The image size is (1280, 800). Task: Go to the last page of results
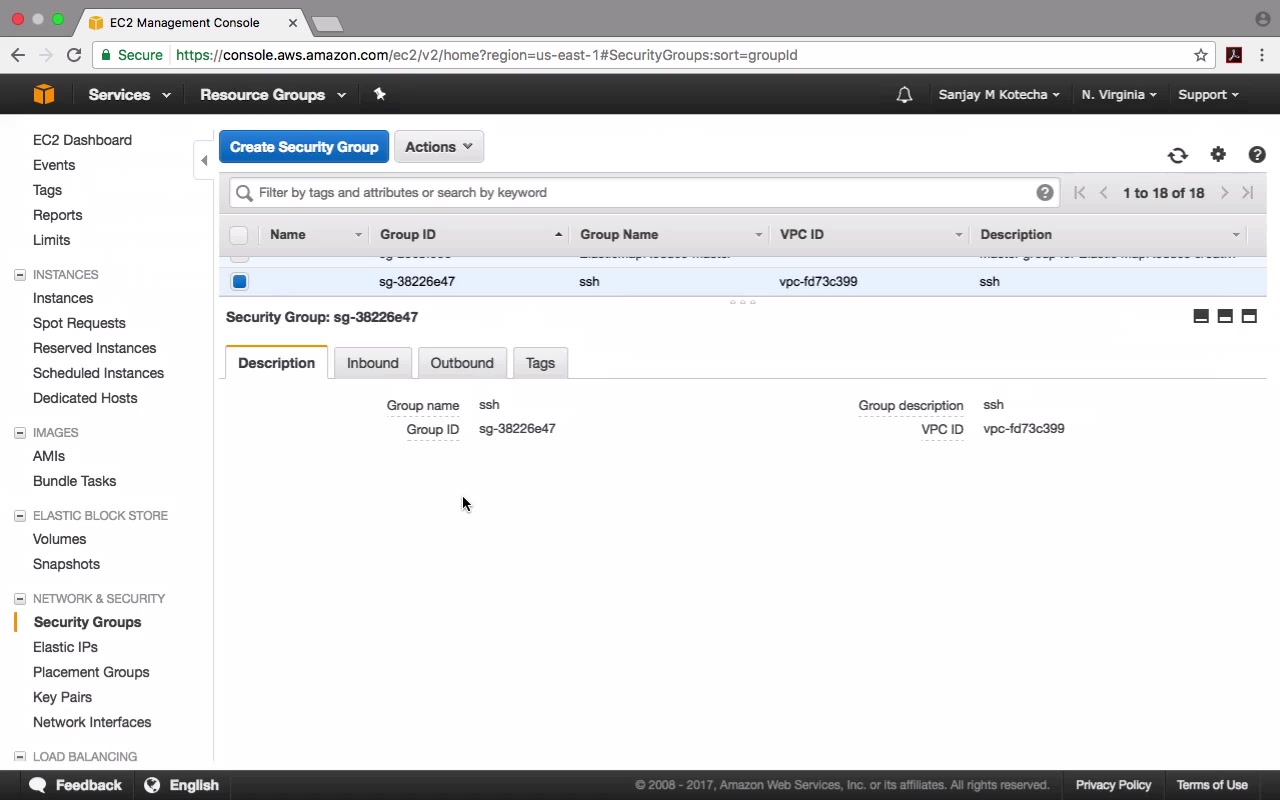1248,193
